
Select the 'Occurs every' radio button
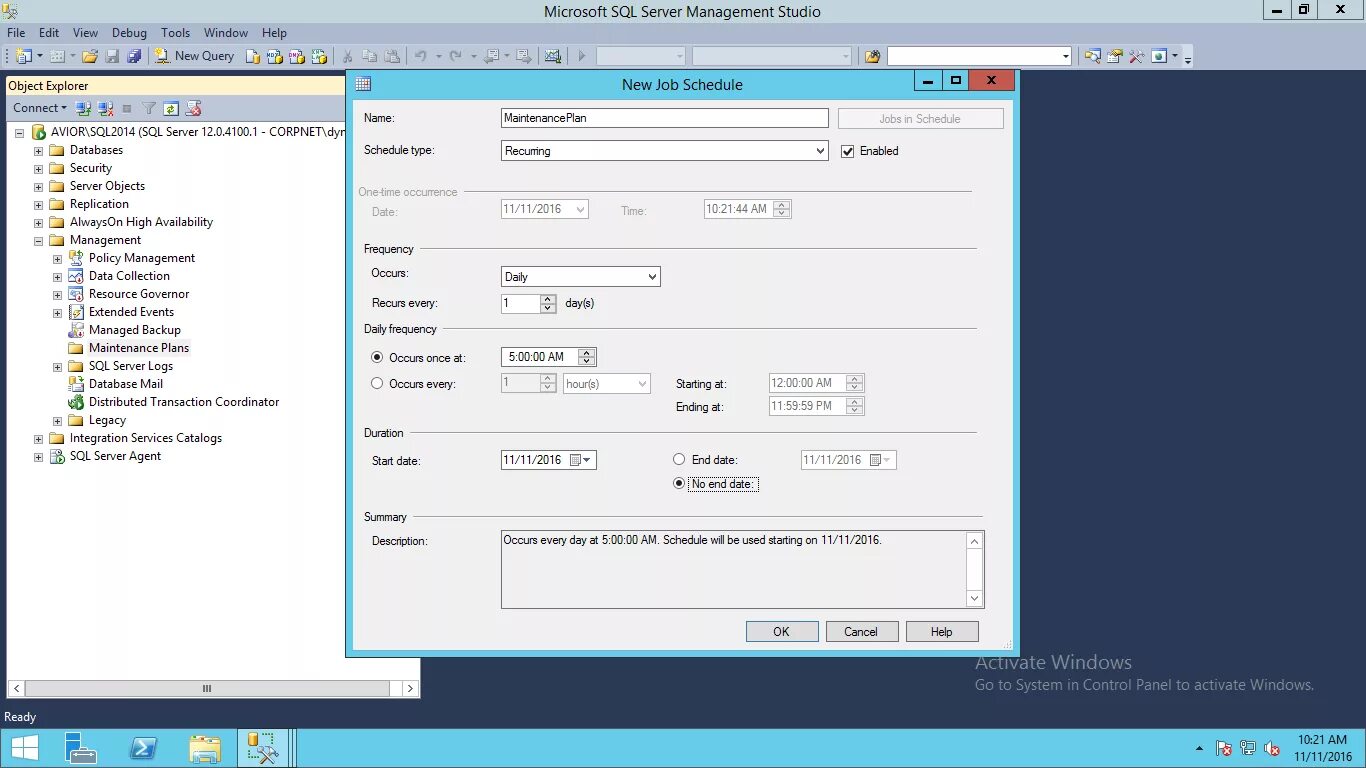(377, 383)
